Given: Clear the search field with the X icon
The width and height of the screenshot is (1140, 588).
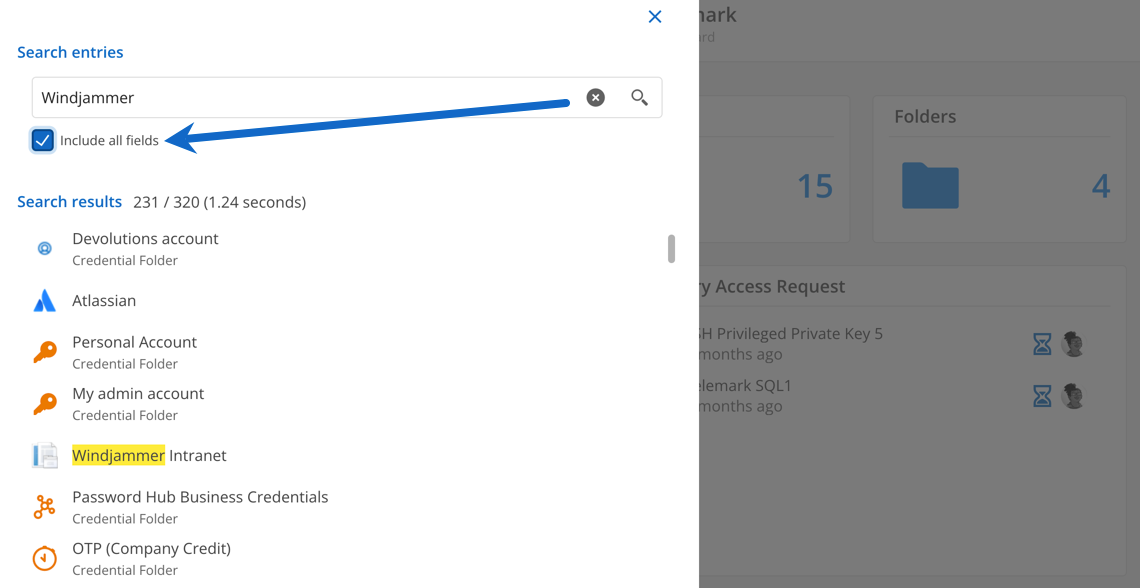Looking at the screenshot, I should [595, 97].
